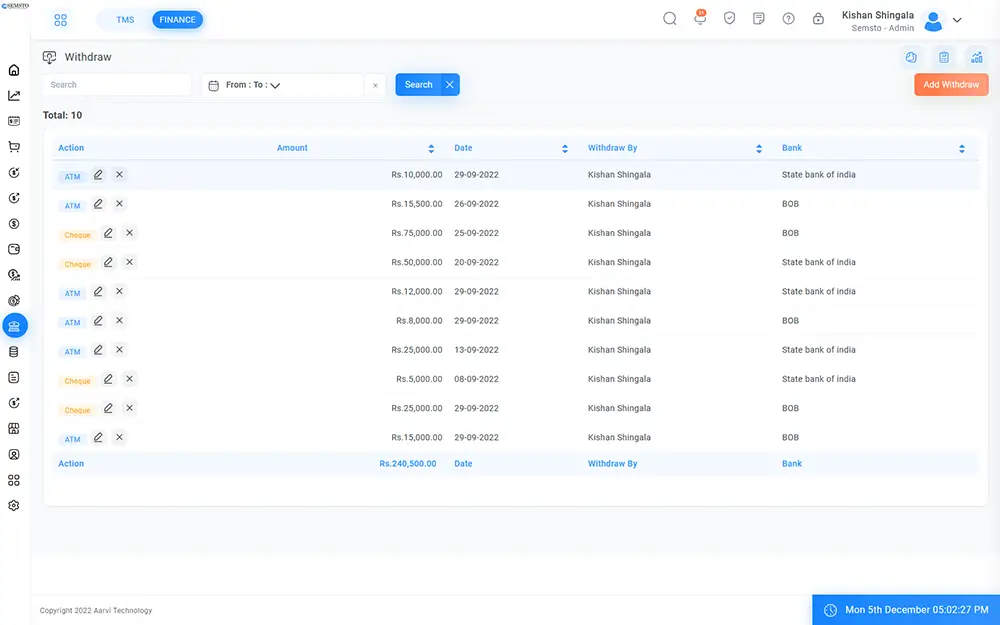Open the wallet sidebar icon
Image resolution: width=1000 pixels, height=625 pixels.
coord(14,249)
